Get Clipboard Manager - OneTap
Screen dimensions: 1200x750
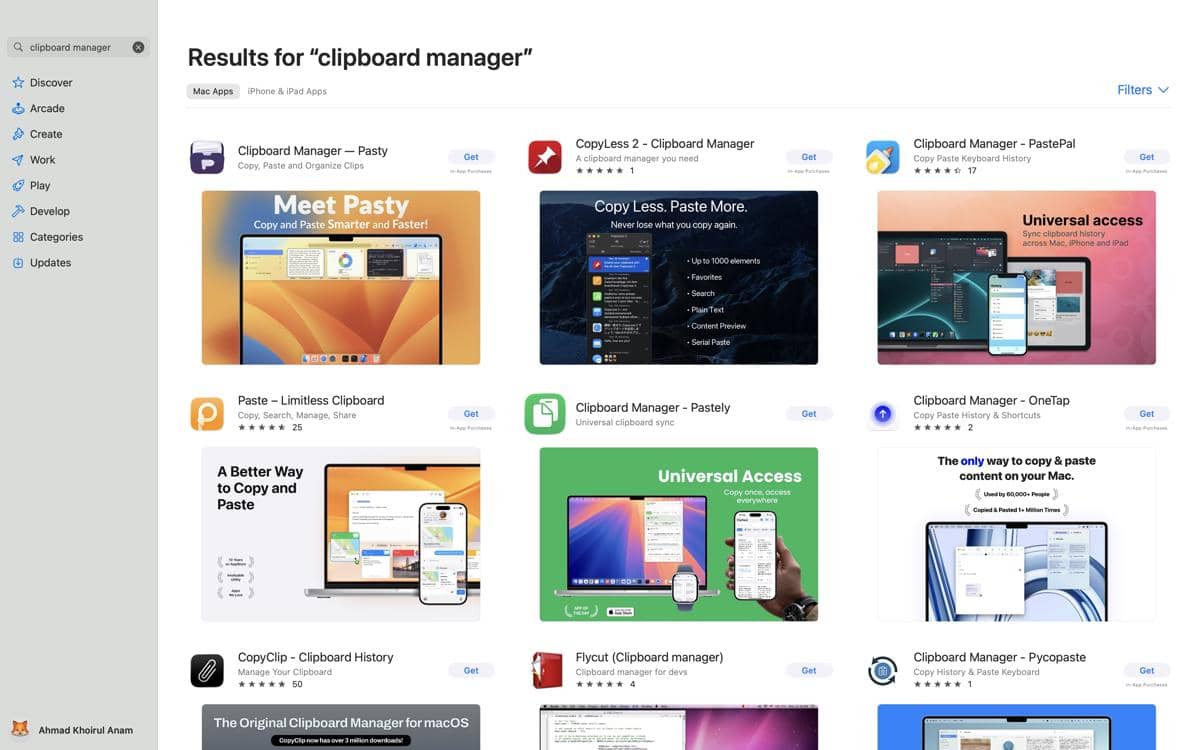click(1147, 414)
